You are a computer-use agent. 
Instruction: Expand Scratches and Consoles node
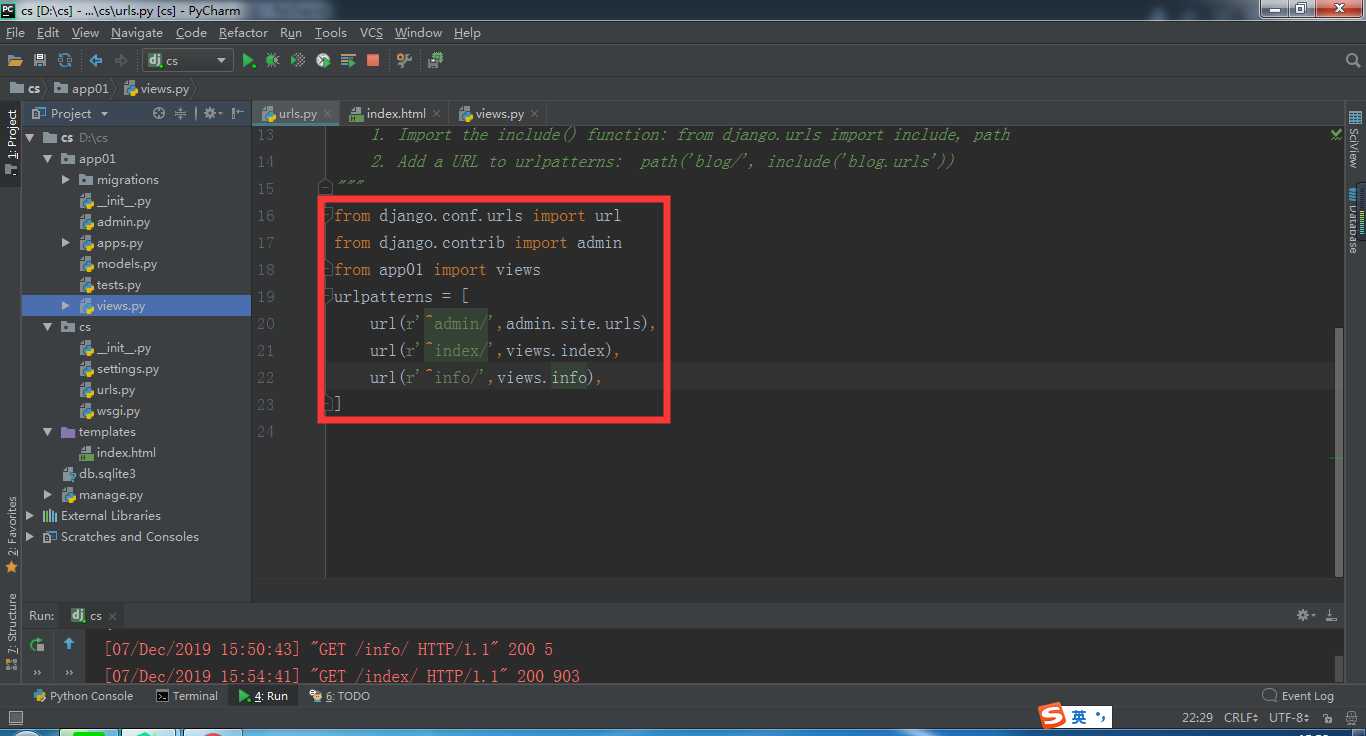coord(29,537)
